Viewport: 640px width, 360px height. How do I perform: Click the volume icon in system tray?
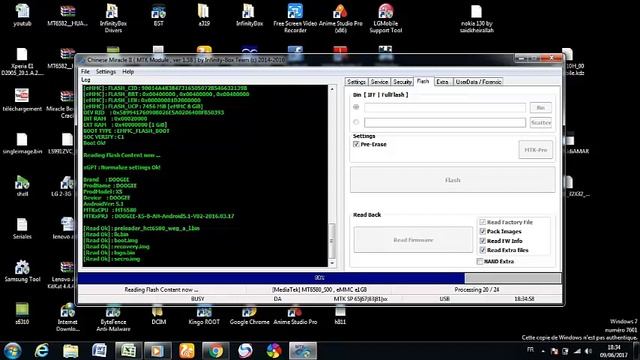click(588, 351)
